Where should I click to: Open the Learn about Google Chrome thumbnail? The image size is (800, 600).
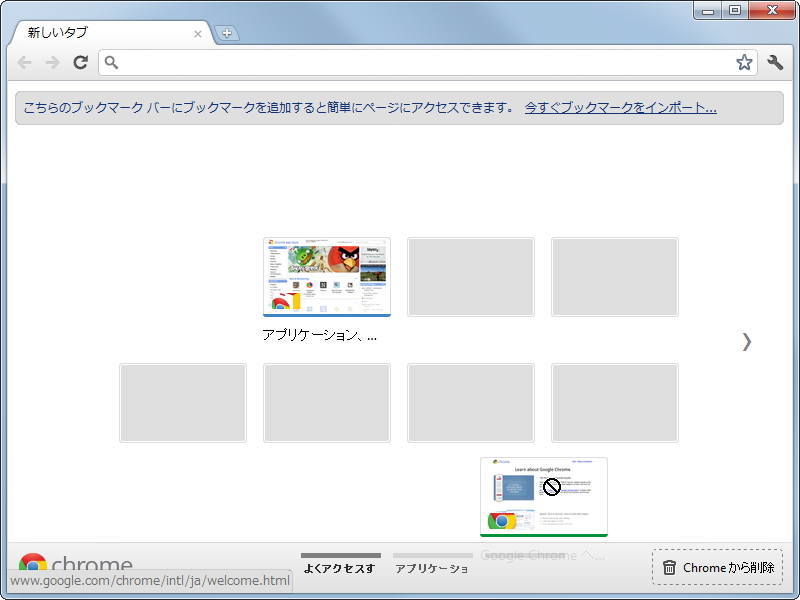click(x=544, y=498)
